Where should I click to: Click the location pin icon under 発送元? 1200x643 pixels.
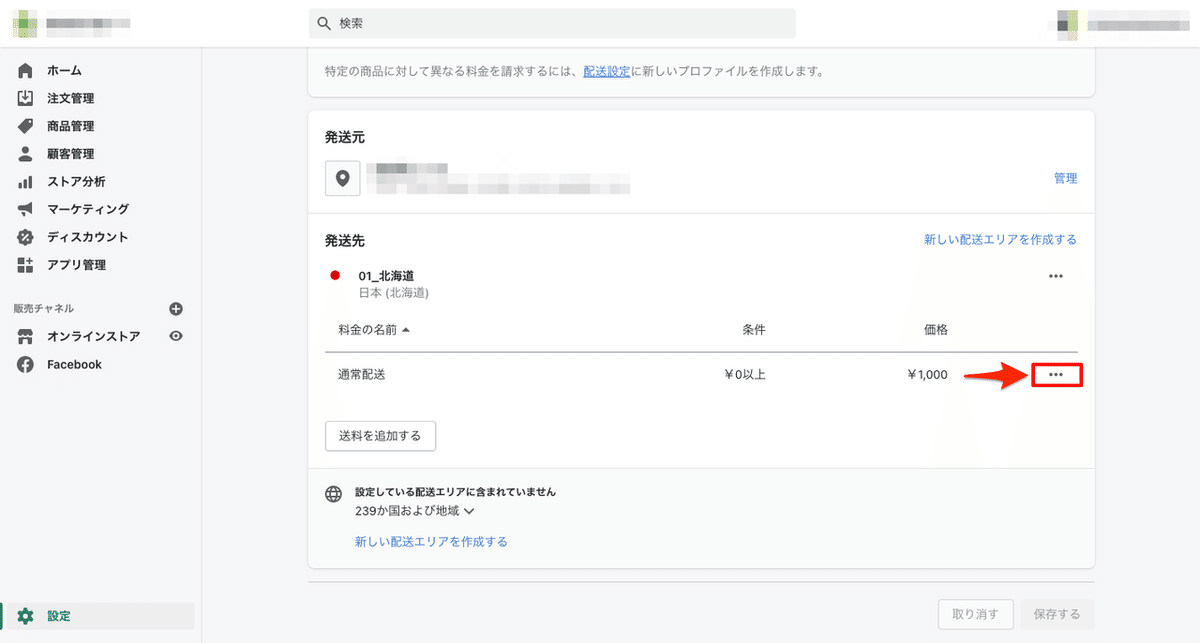(x=343, y=179)
